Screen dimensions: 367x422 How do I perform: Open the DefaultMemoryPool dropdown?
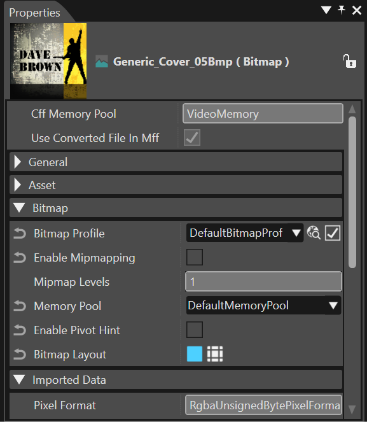coord(263,305)
